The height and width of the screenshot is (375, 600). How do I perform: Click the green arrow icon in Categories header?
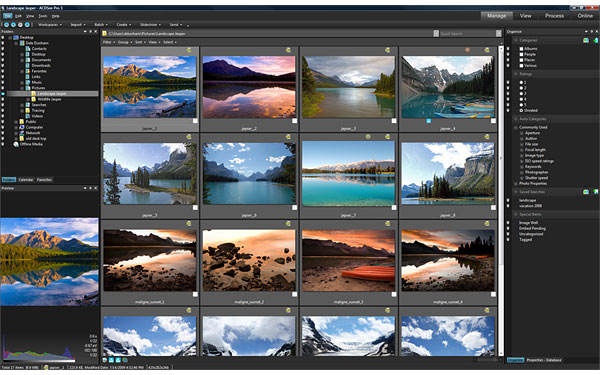595,40
